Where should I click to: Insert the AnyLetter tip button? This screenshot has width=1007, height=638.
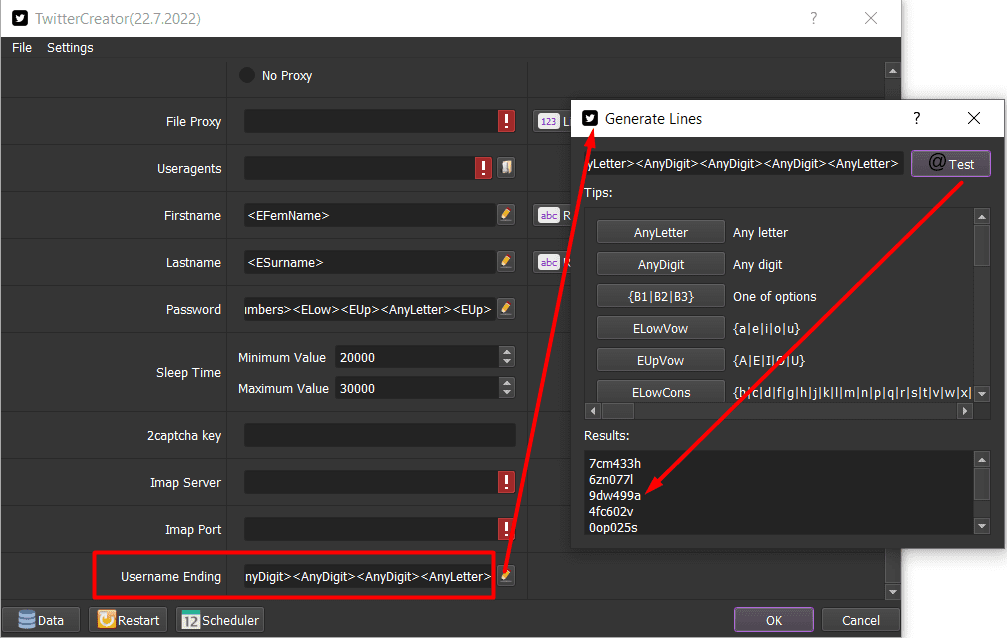coord(661,232)
